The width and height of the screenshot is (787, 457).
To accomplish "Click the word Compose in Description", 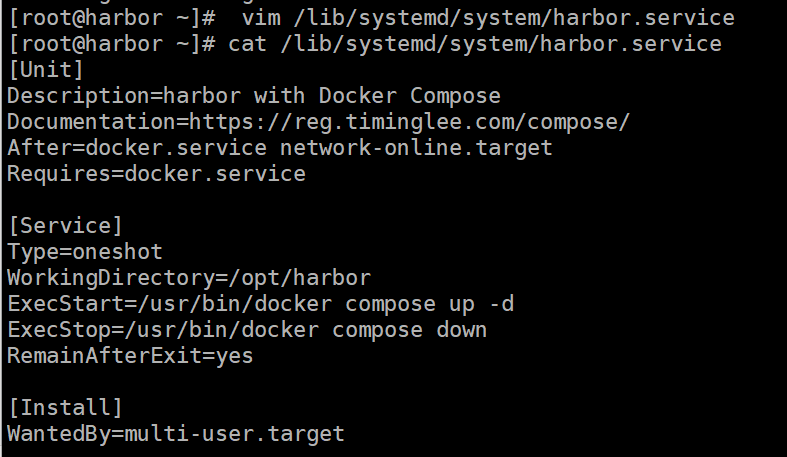I will click(x=455, y=96).
